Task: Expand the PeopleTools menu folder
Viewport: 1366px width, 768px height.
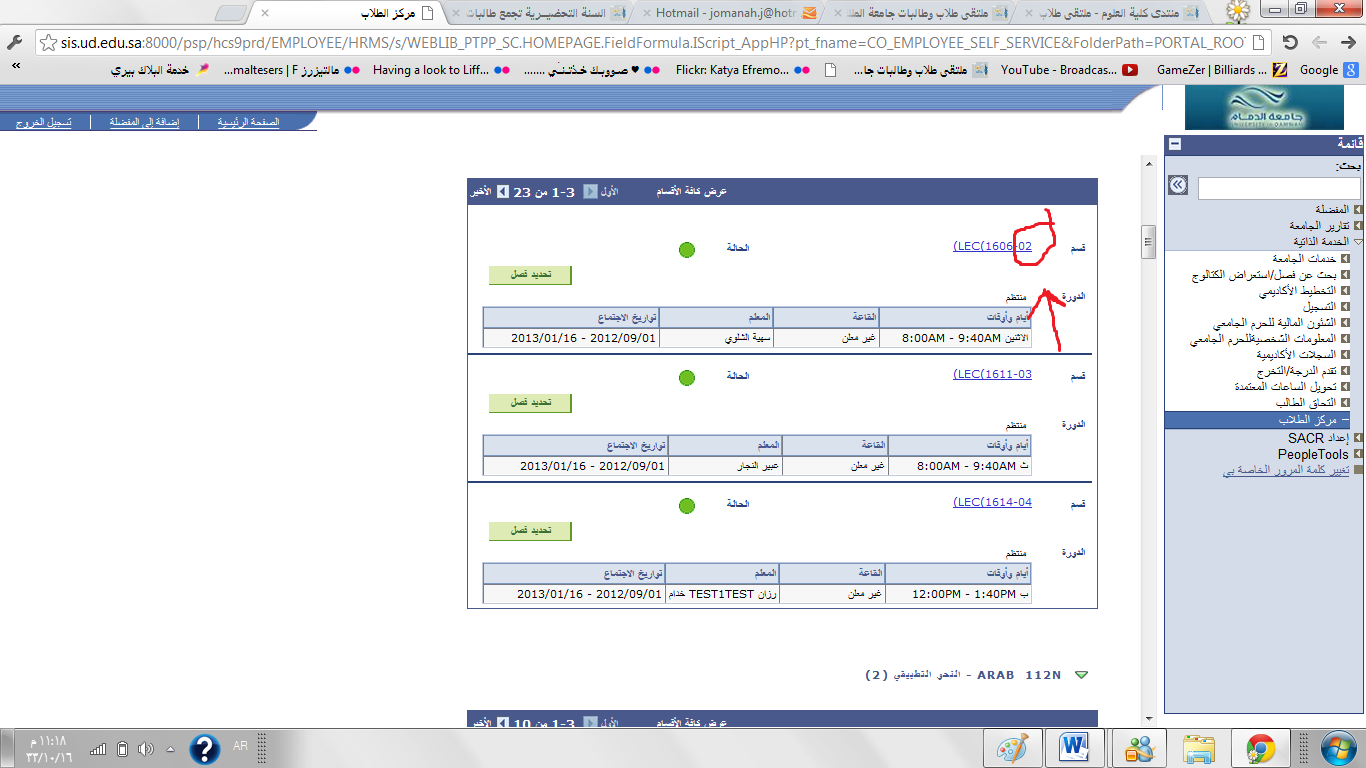Action: click(x=1357, y=454)
